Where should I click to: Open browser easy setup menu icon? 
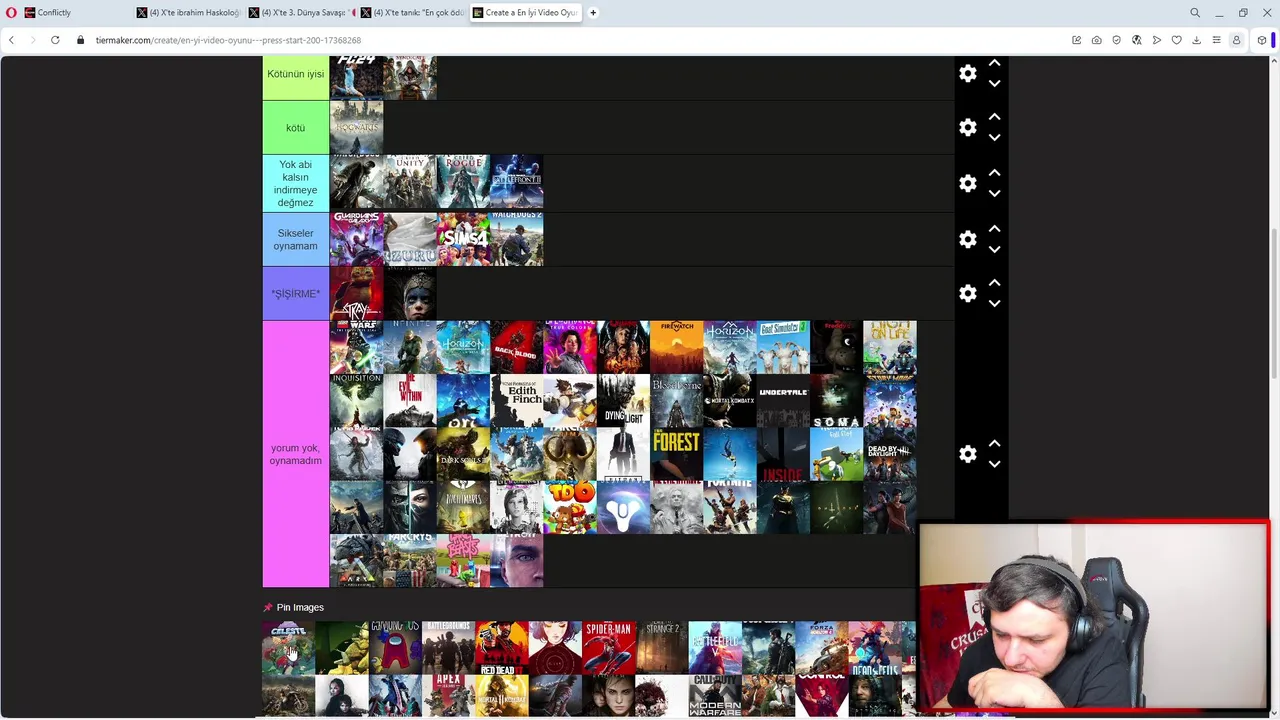[1216, 40]
